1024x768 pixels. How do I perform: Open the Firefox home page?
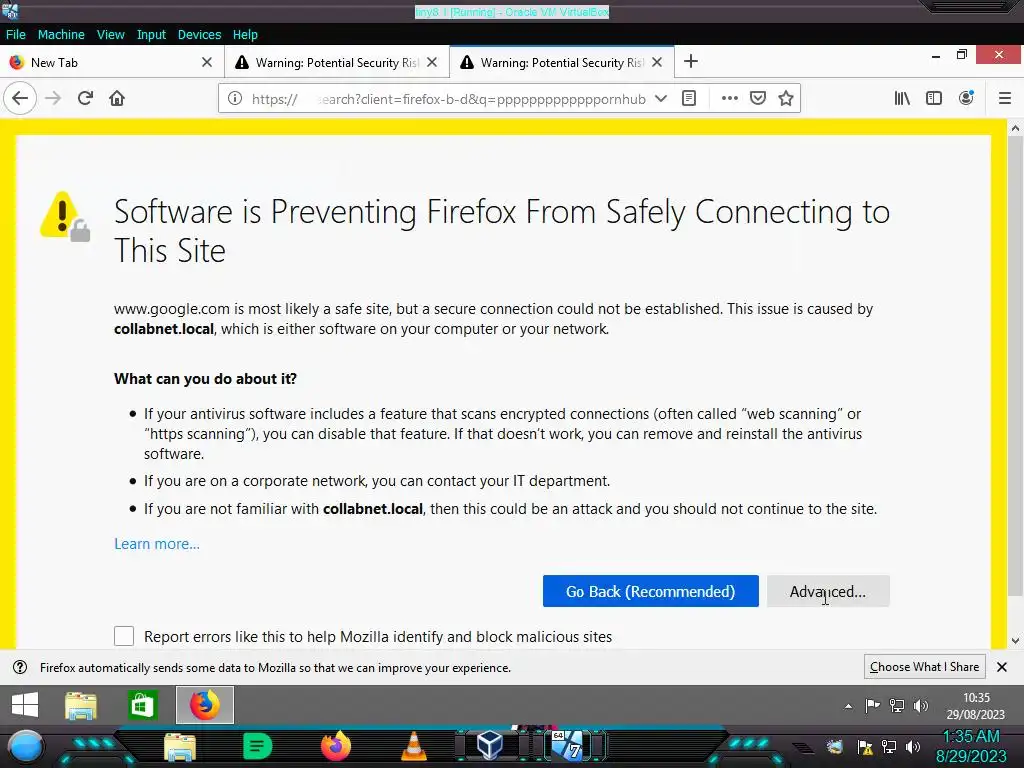point(117,99)
